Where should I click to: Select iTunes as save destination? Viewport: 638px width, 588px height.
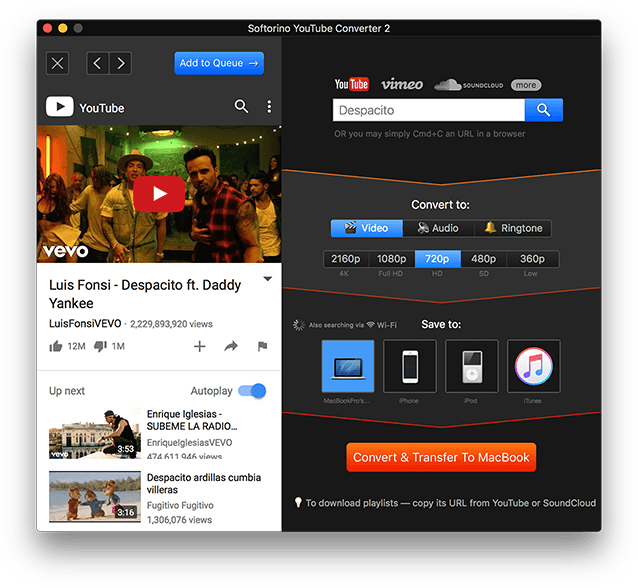(533, 366)
